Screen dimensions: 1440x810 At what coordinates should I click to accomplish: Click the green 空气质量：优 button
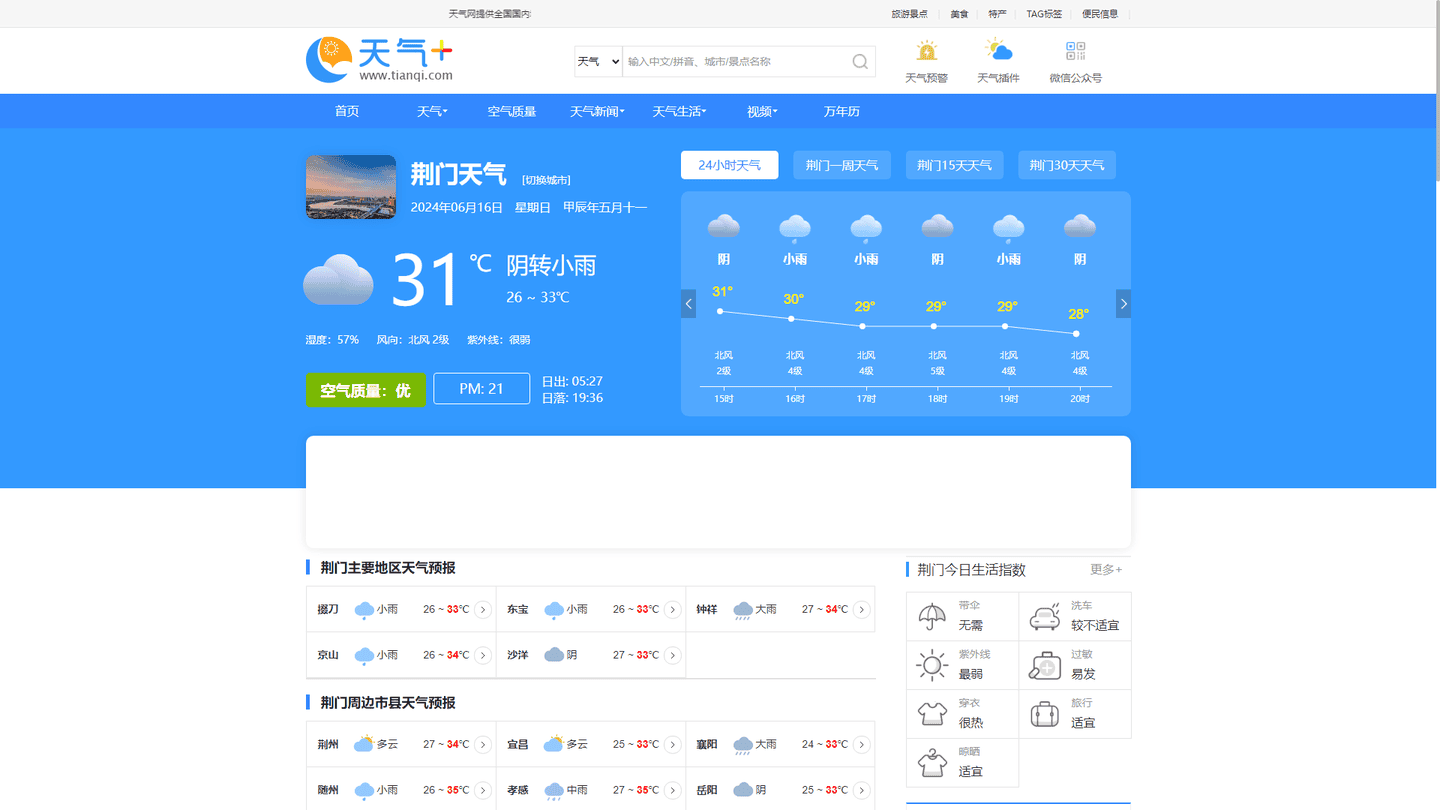pyautogui.click(x=365, y=390)
